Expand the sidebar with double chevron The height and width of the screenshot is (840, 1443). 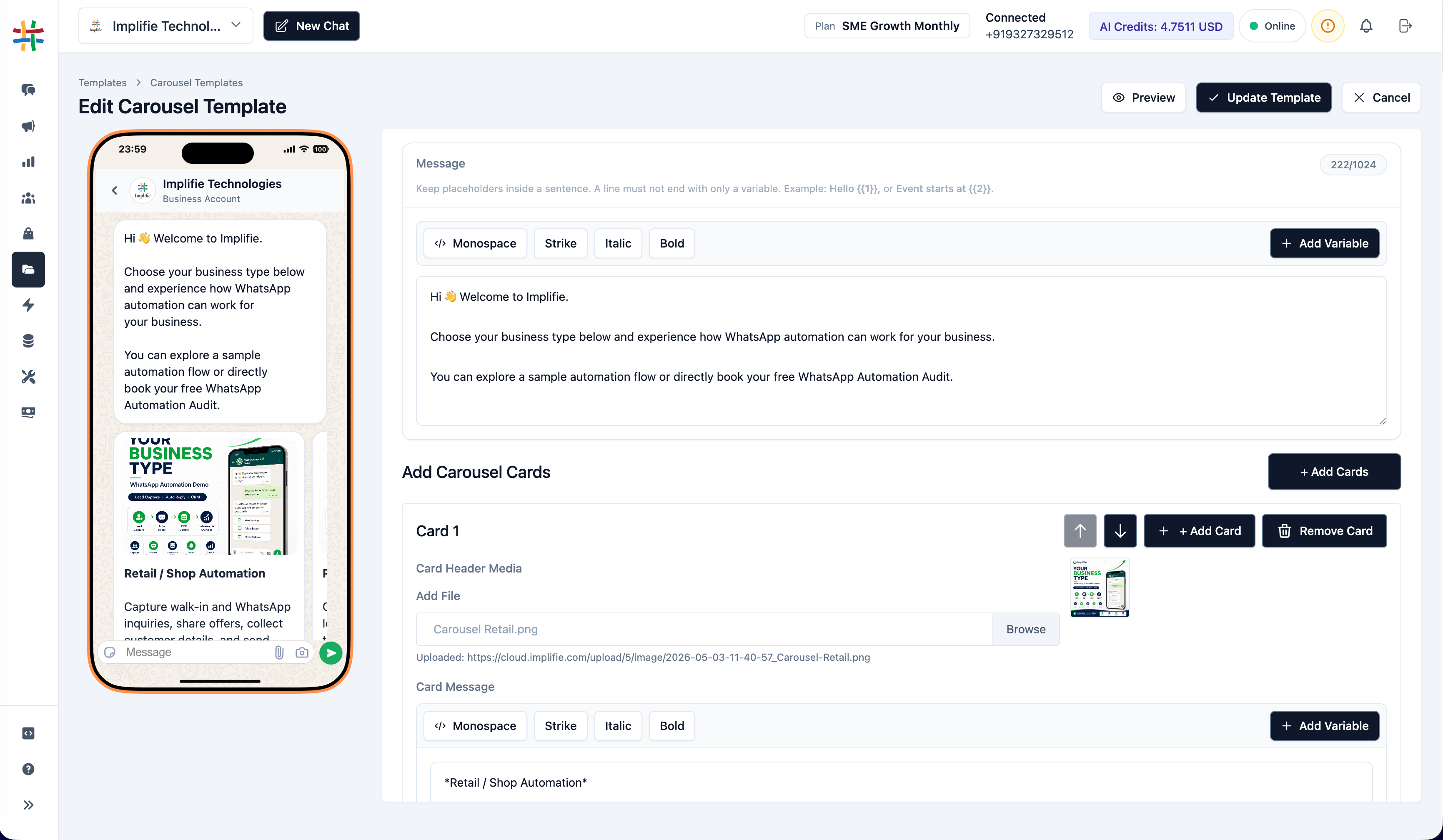tap(28, 805)
